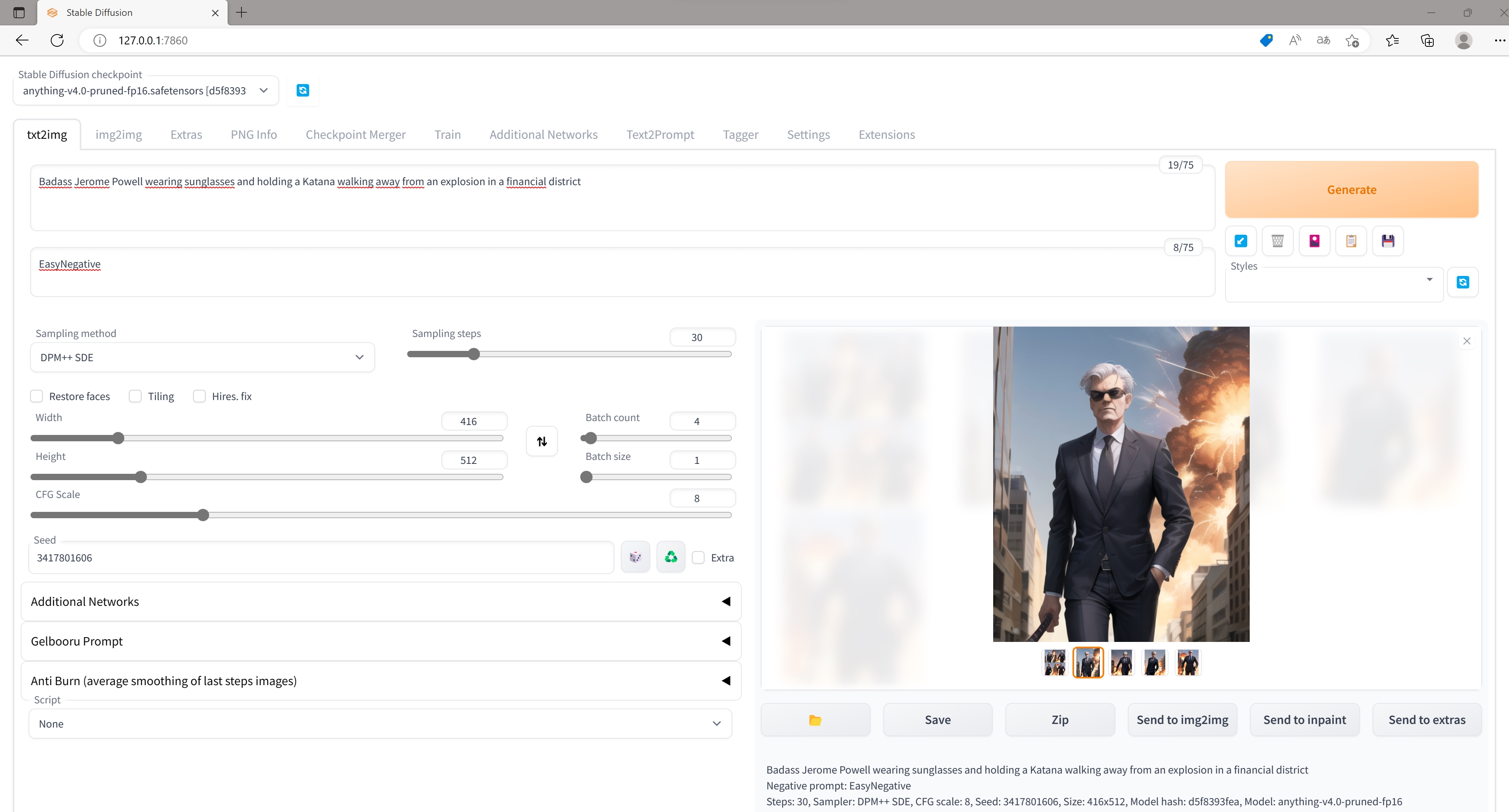Check the seed Extra checkbox

(698, 558)
